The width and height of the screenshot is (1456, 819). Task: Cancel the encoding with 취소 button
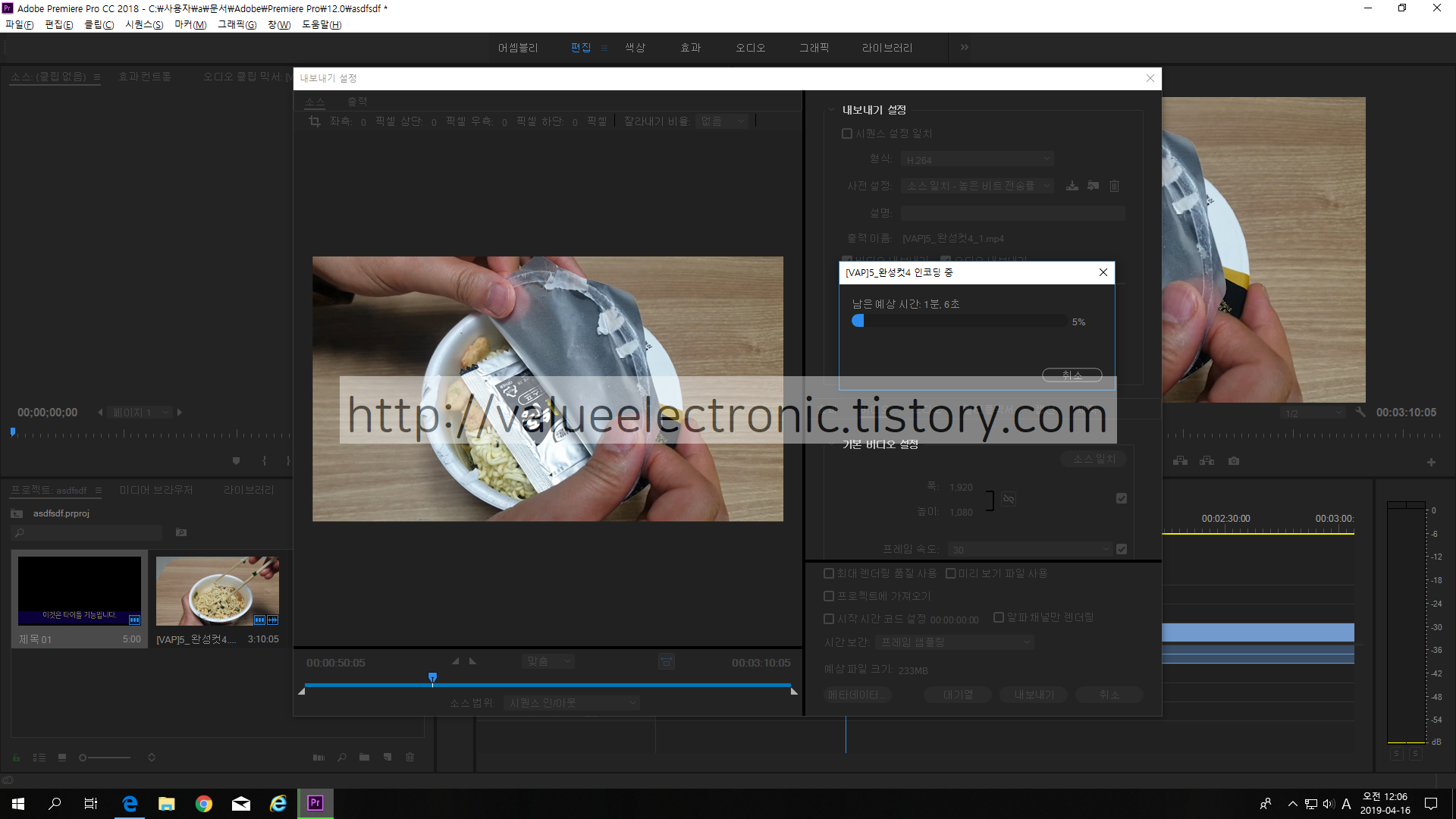click(1072, 375)
